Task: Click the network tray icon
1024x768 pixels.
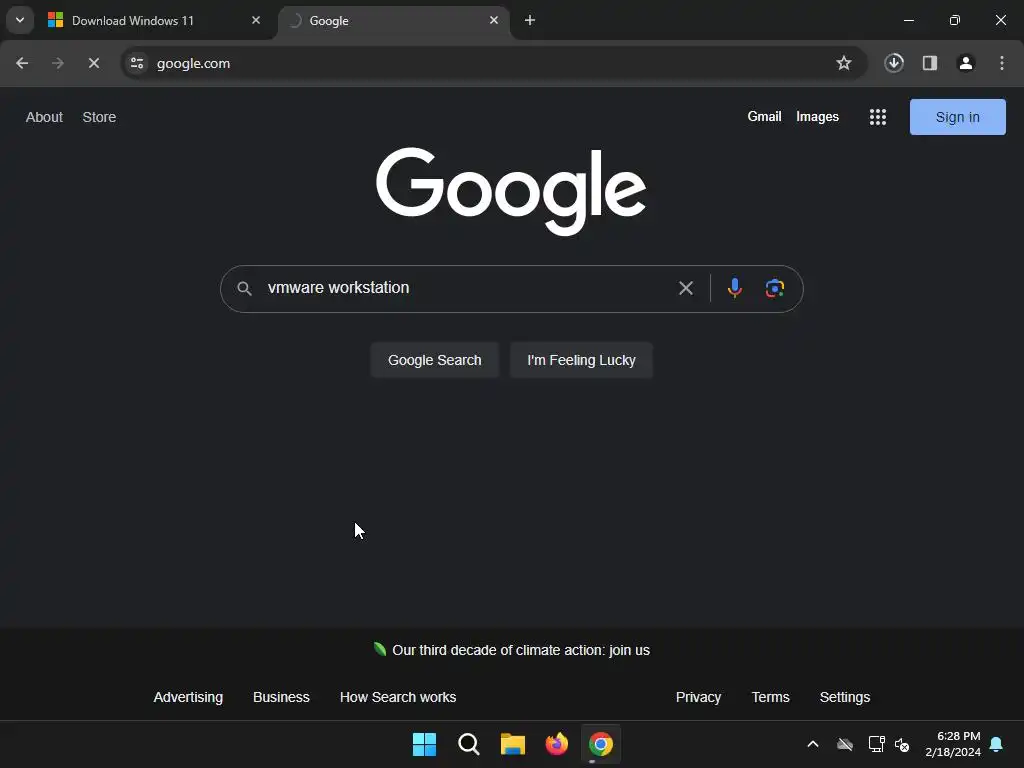Action: point(876,744)
